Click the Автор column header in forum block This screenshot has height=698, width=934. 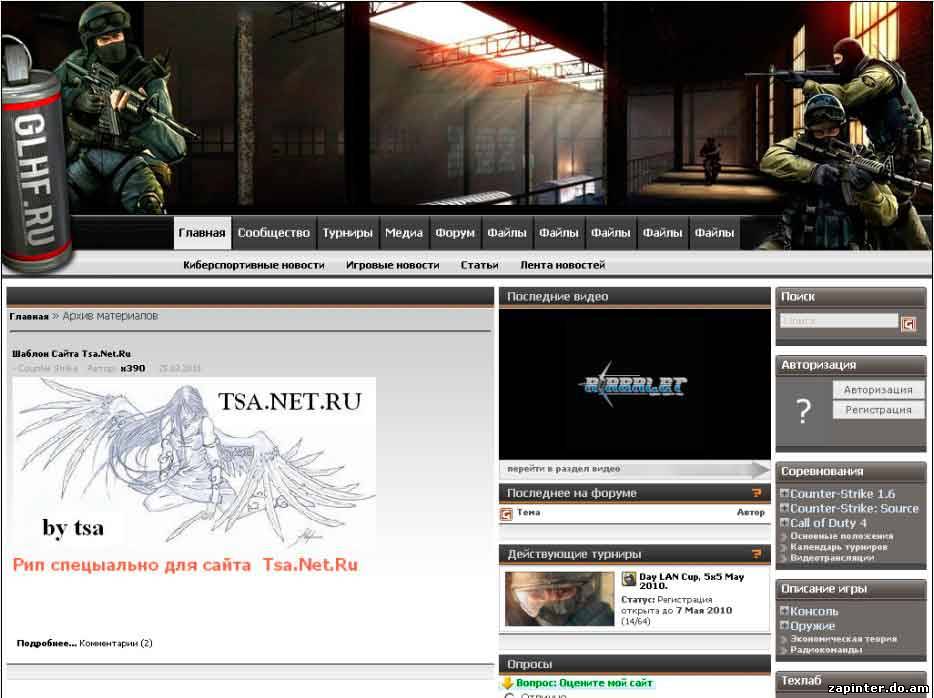(x=751, y=512)
